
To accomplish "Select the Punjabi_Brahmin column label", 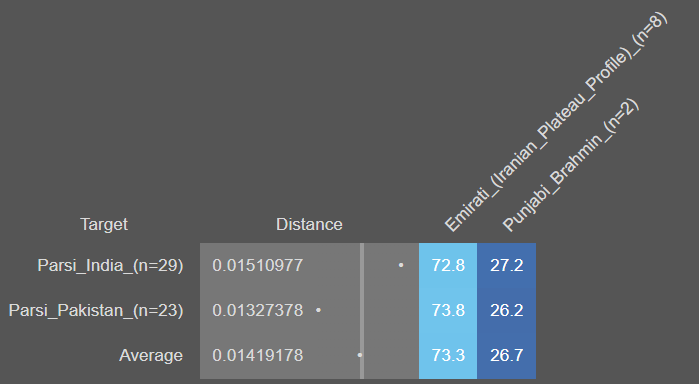I will 571,165.
